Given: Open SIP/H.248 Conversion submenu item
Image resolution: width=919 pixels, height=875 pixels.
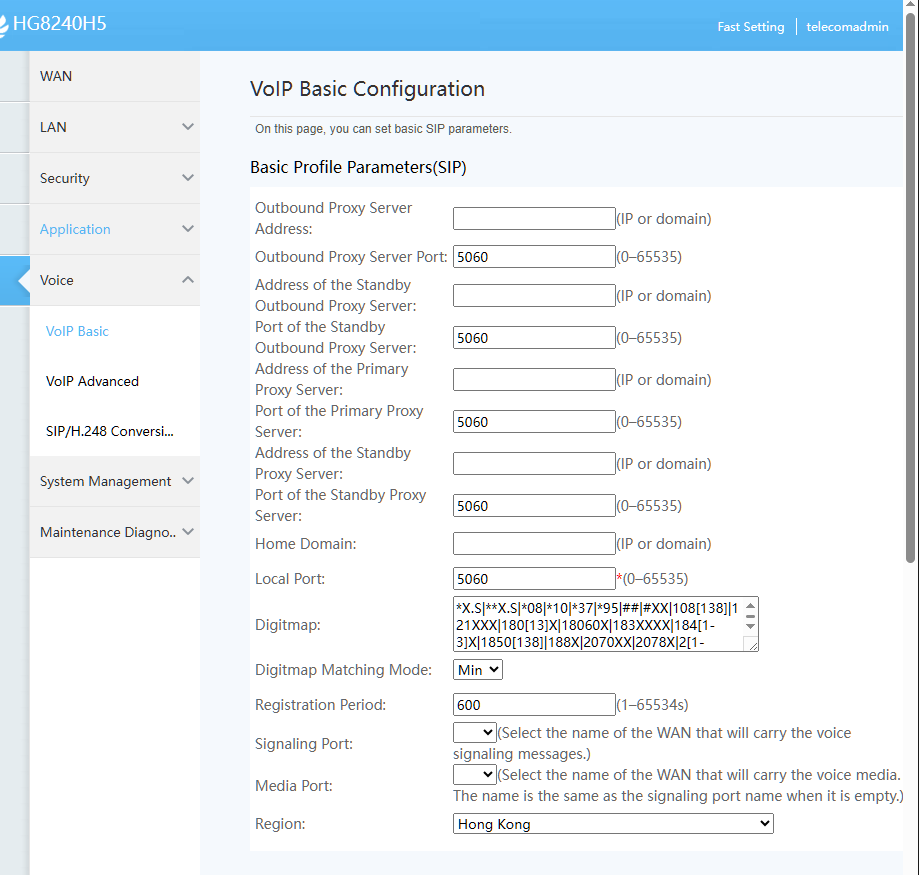Looking at the screenshot, I should [x=110, y=431].
